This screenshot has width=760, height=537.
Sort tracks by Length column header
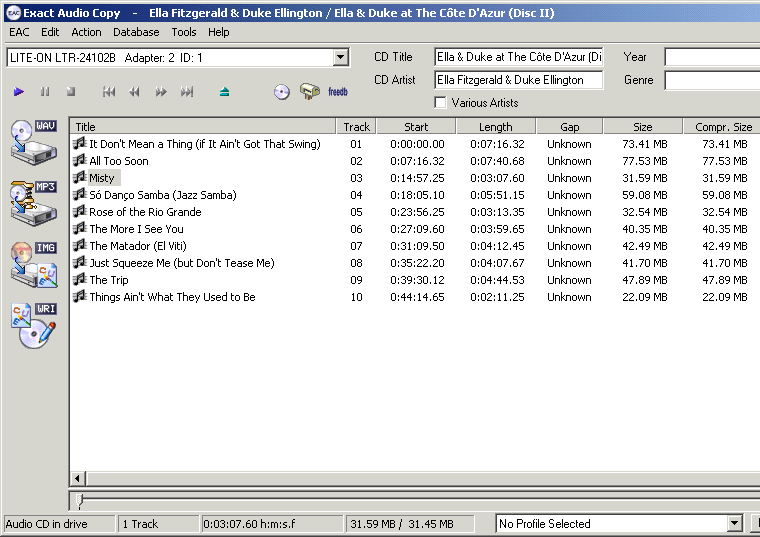coord(495,127)
